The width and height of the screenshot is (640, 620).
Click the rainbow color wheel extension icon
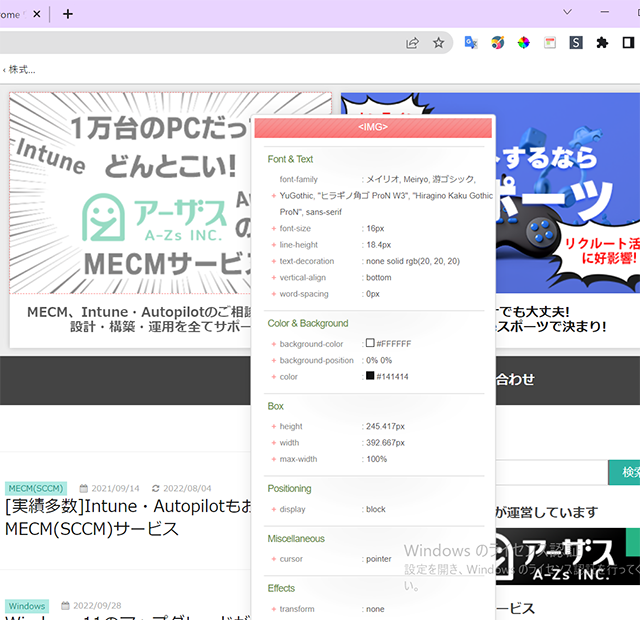click(523, 43)
